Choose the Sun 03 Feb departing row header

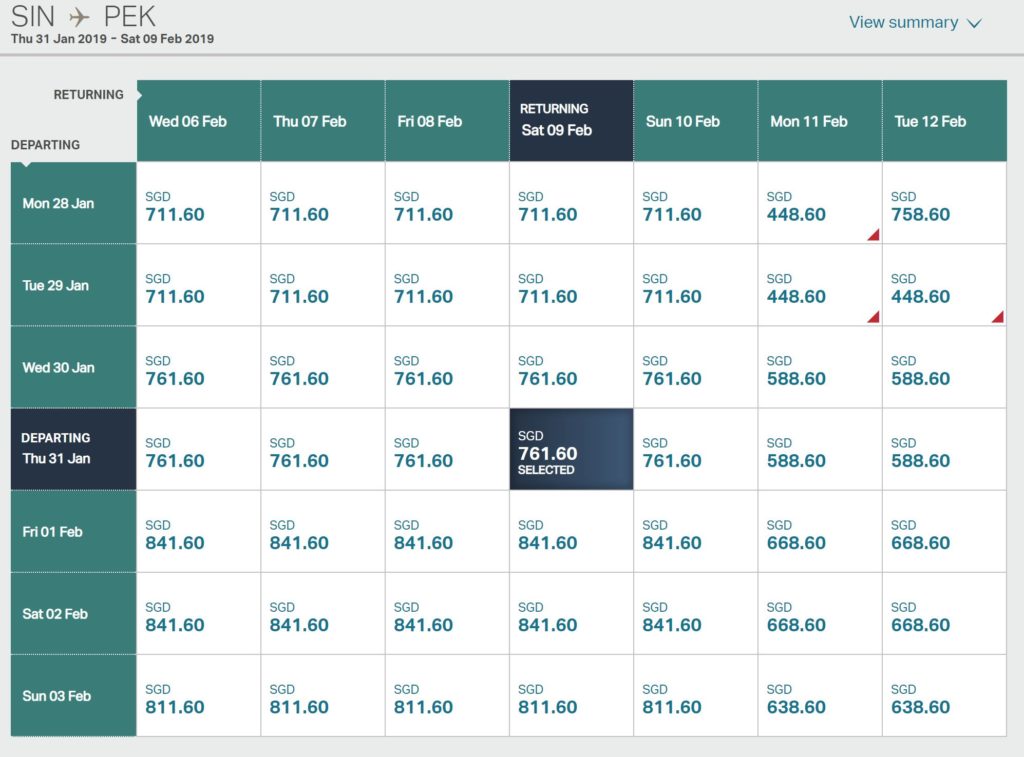(x=73, y=696)
